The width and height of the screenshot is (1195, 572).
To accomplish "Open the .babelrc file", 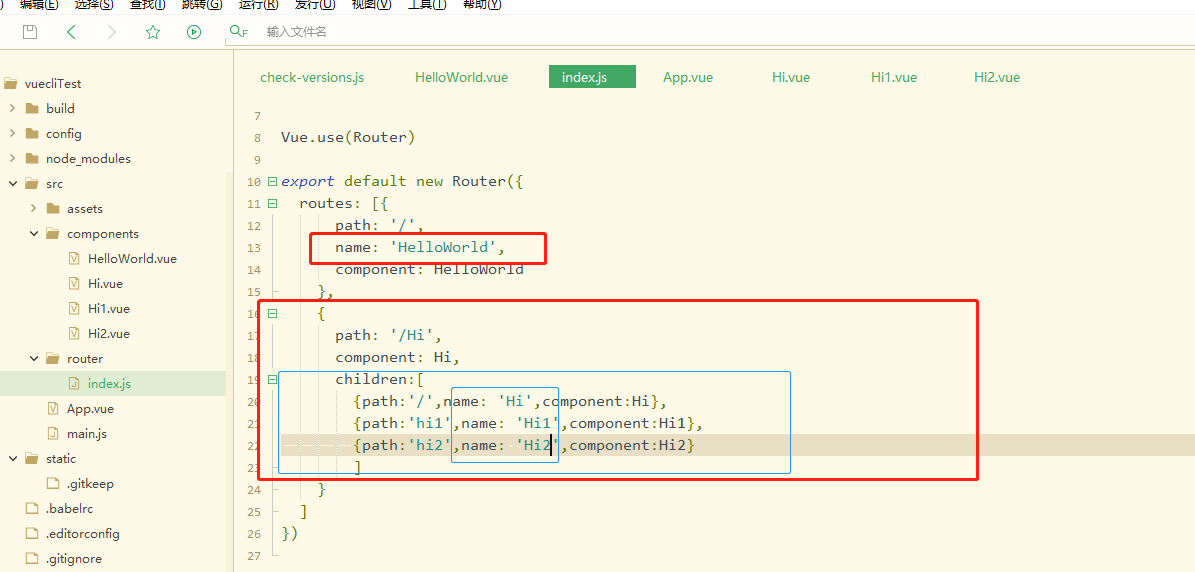I will click(x=69, y=508).
